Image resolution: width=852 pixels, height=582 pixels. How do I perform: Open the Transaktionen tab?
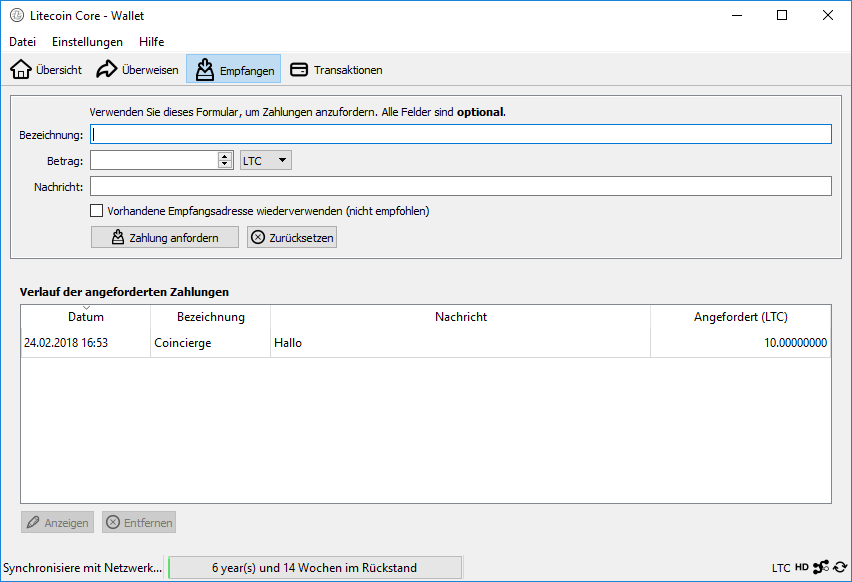(x=336, y=70)
